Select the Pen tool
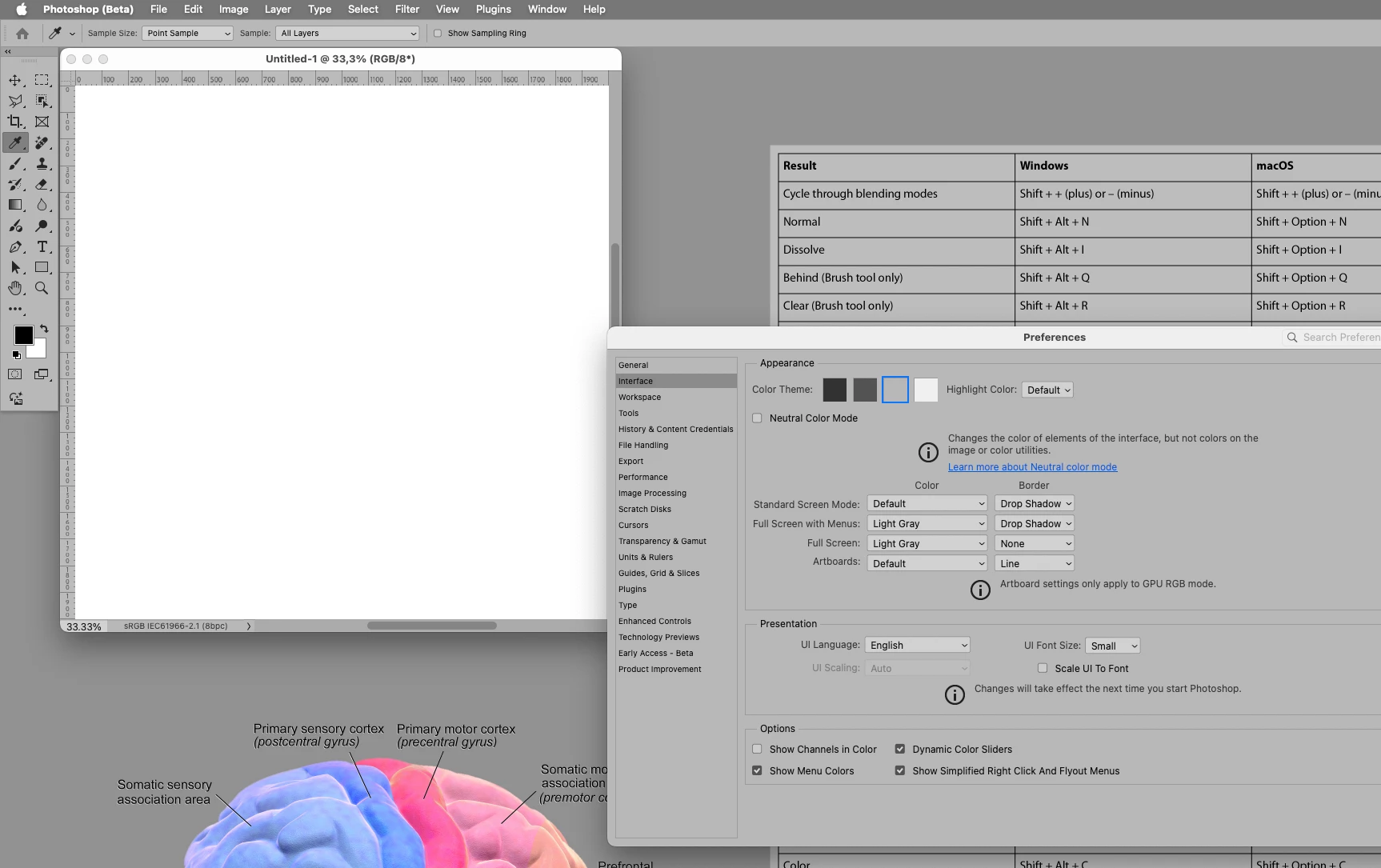The image size is (1381, 868). 15,246
